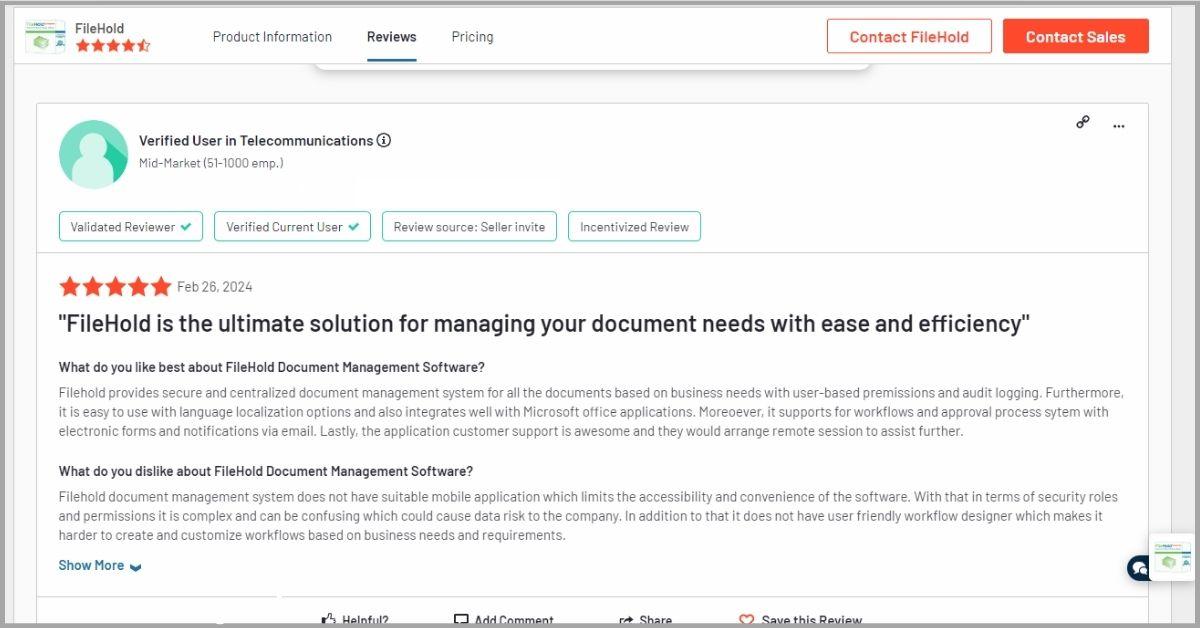Viewport: 1200px width, 628px height.
Task: Select the Reviews tab
Action: (x=391, y=37)
